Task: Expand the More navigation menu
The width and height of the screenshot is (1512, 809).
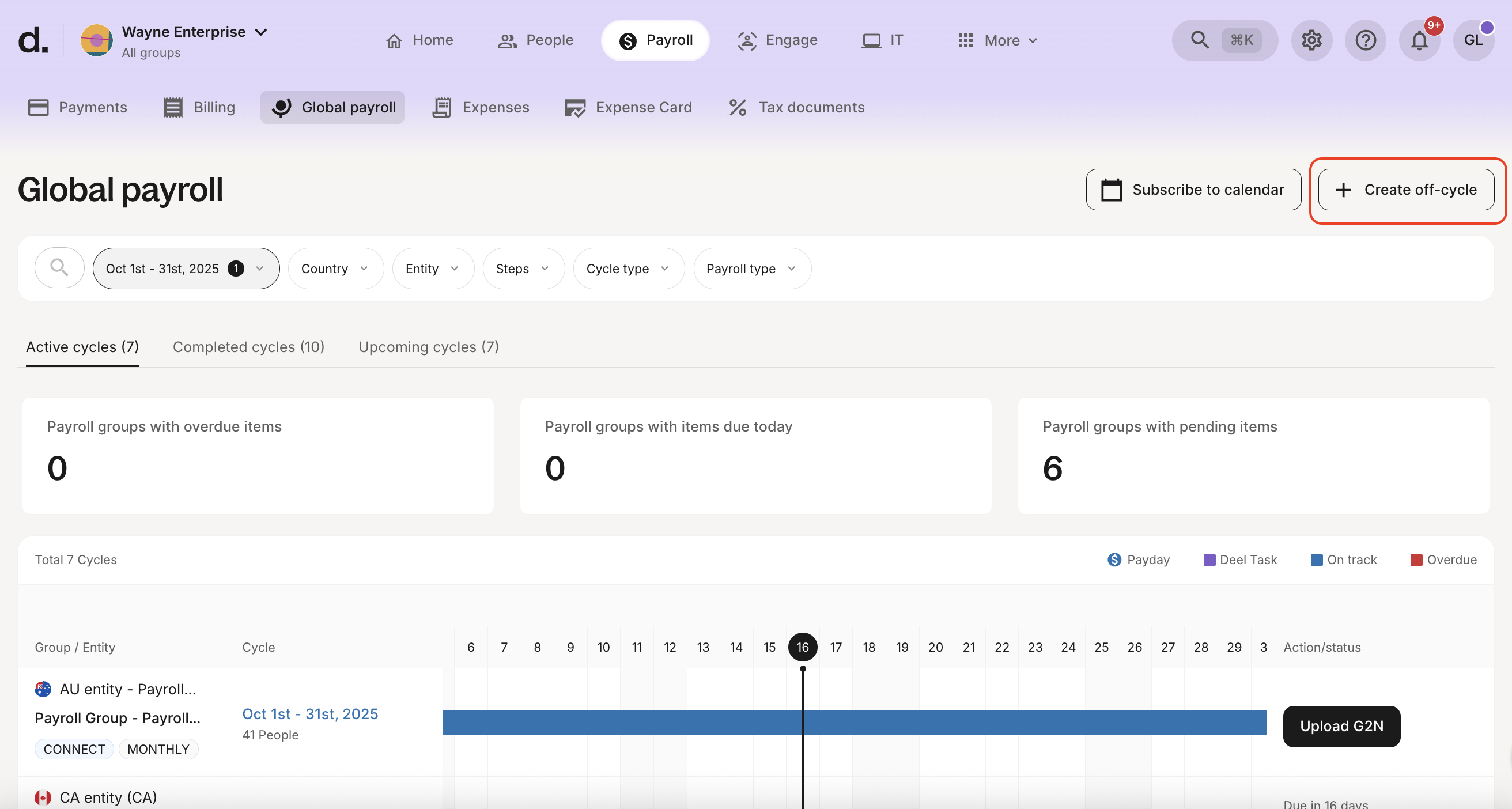Action: pos(998,40)
